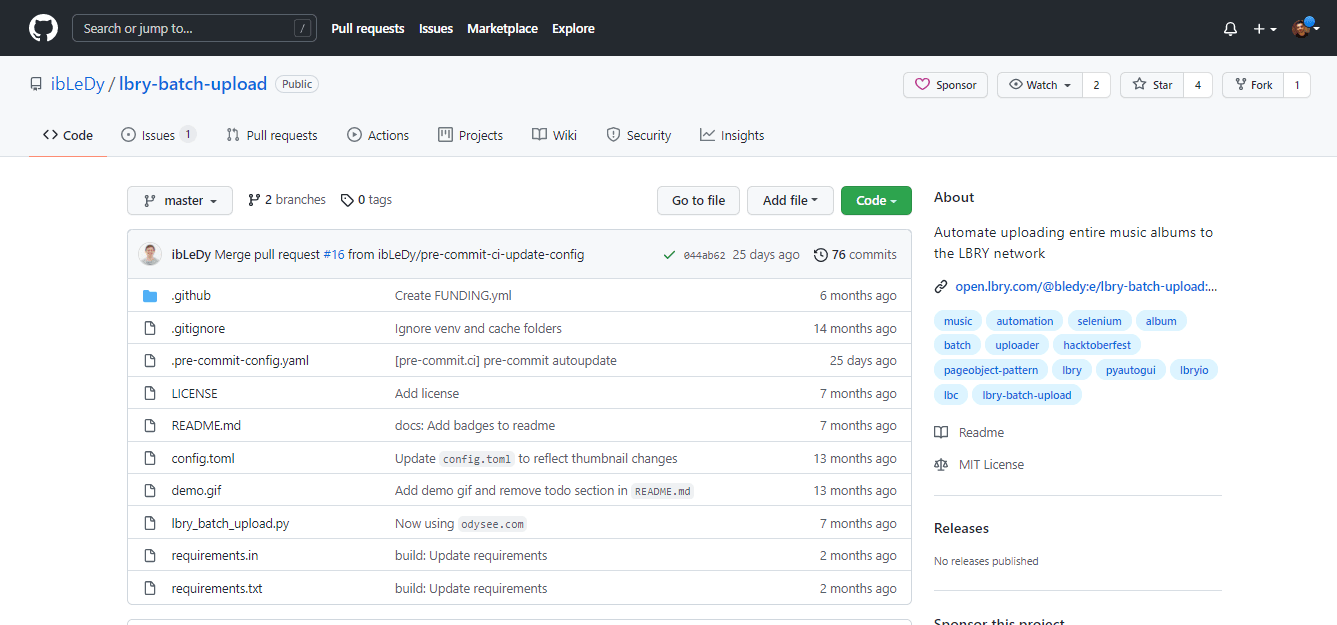This screenshot has width=1337, height=625.
Task: Click the GitHub logo icon
Action: (43, 28)
